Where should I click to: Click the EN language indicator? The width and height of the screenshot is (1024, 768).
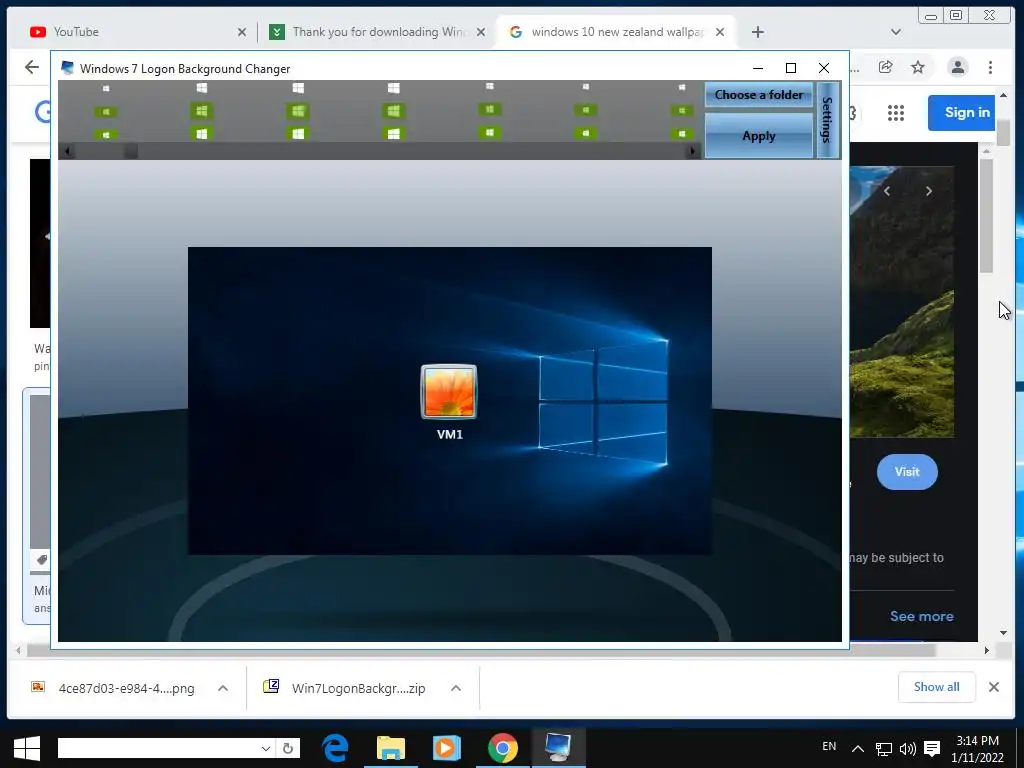pos(829,746)
